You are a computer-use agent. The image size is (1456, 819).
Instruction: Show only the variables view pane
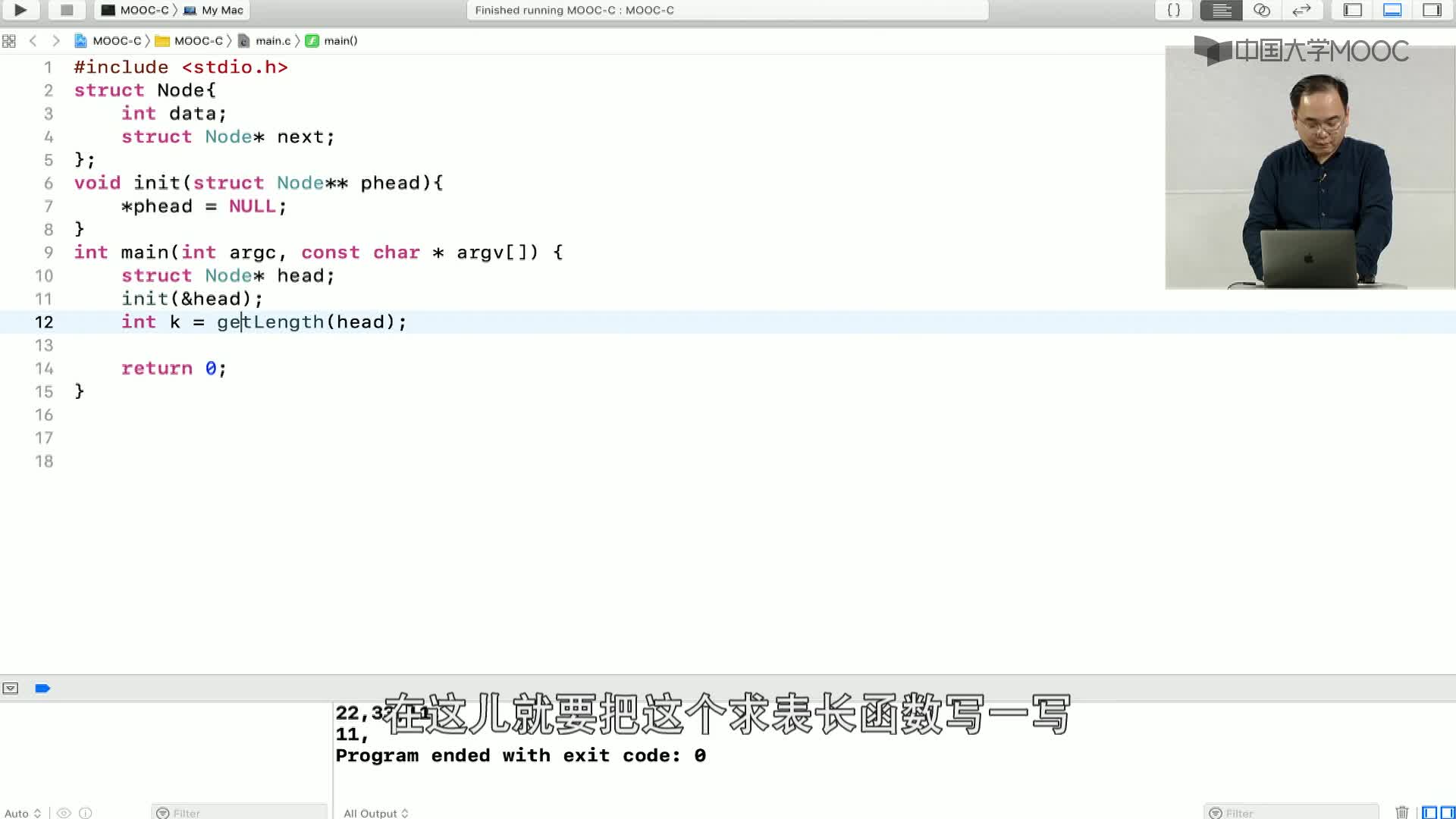(1429, 813)
